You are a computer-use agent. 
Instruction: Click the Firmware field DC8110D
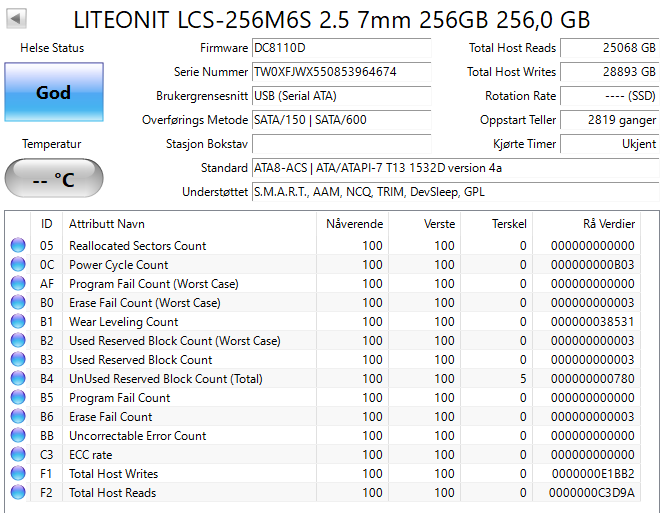coord(341,48)
